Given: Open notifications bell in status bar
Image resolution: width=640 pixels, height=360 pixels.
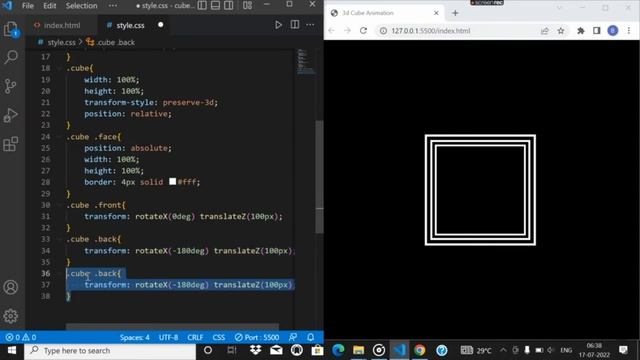Looking at the screenshot, I should point(311,338).
